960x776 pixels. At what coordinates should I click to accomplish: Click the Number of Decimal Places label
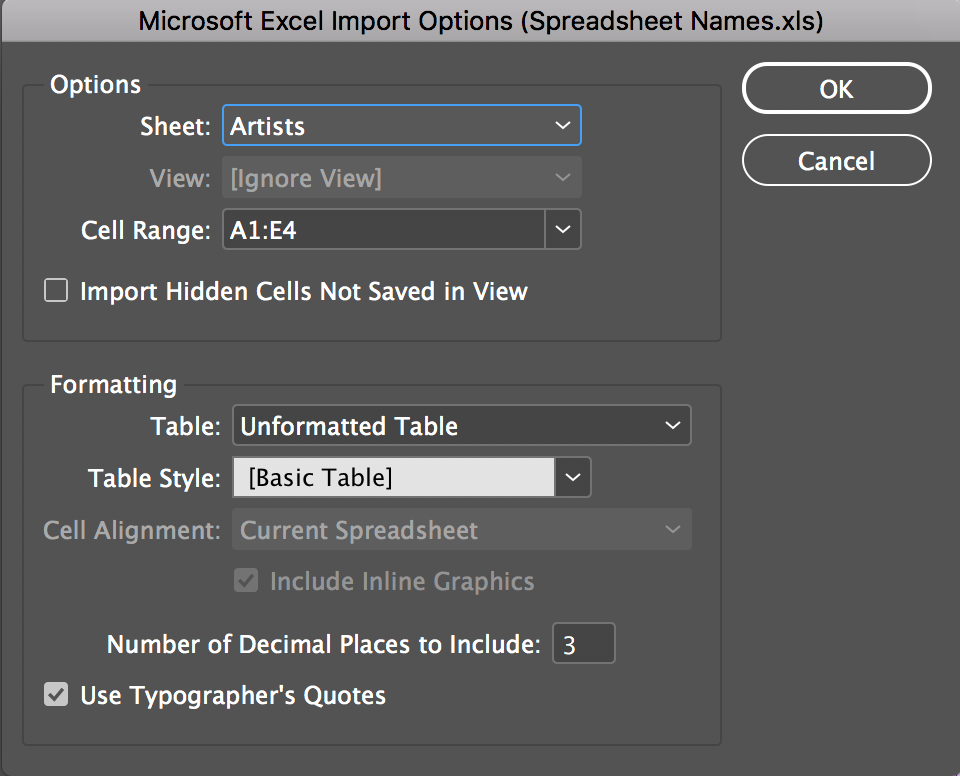click(324, 645)
